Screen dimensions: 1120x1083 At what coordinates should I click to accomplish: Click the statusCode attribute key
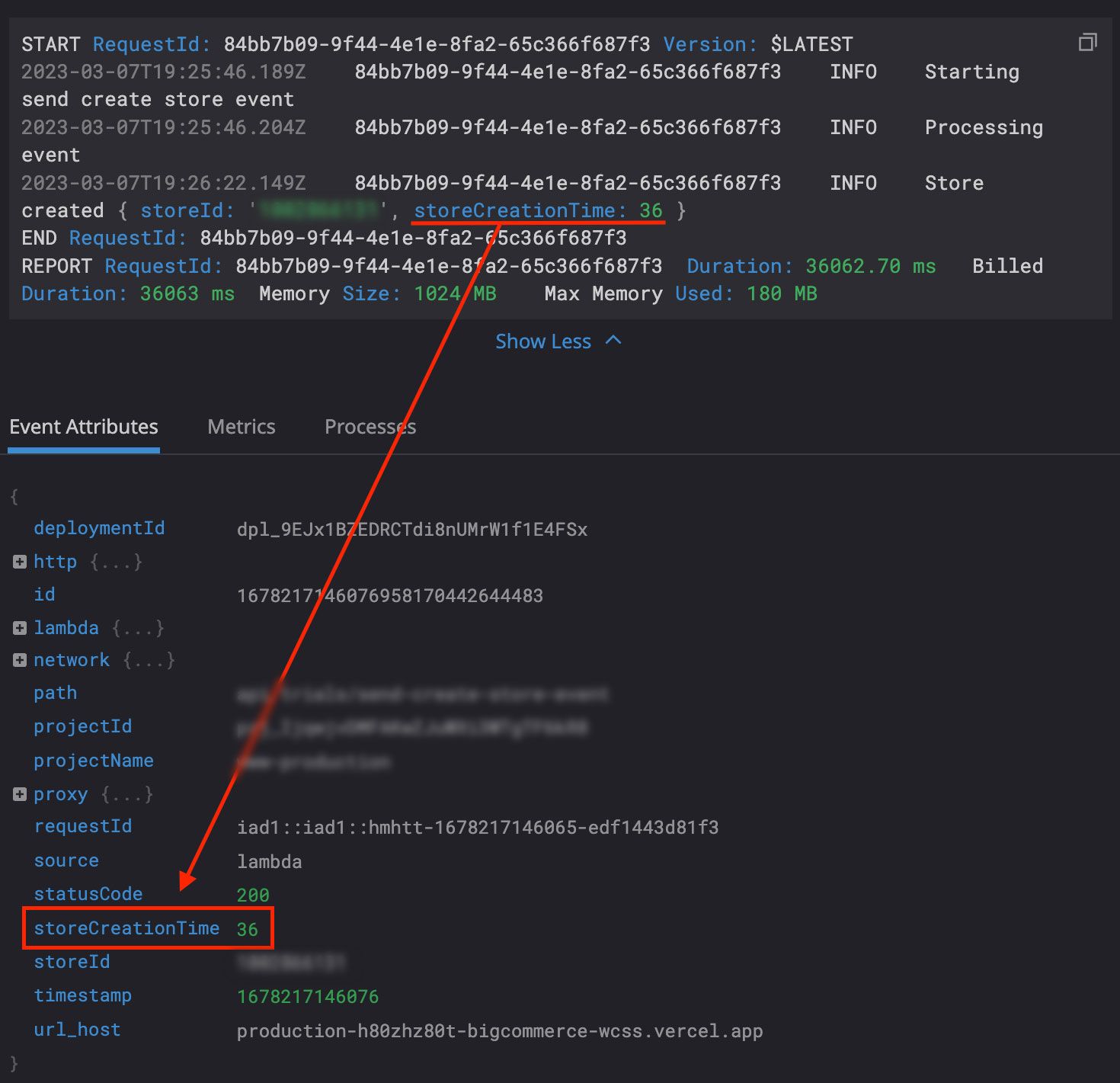coord(88,894)
